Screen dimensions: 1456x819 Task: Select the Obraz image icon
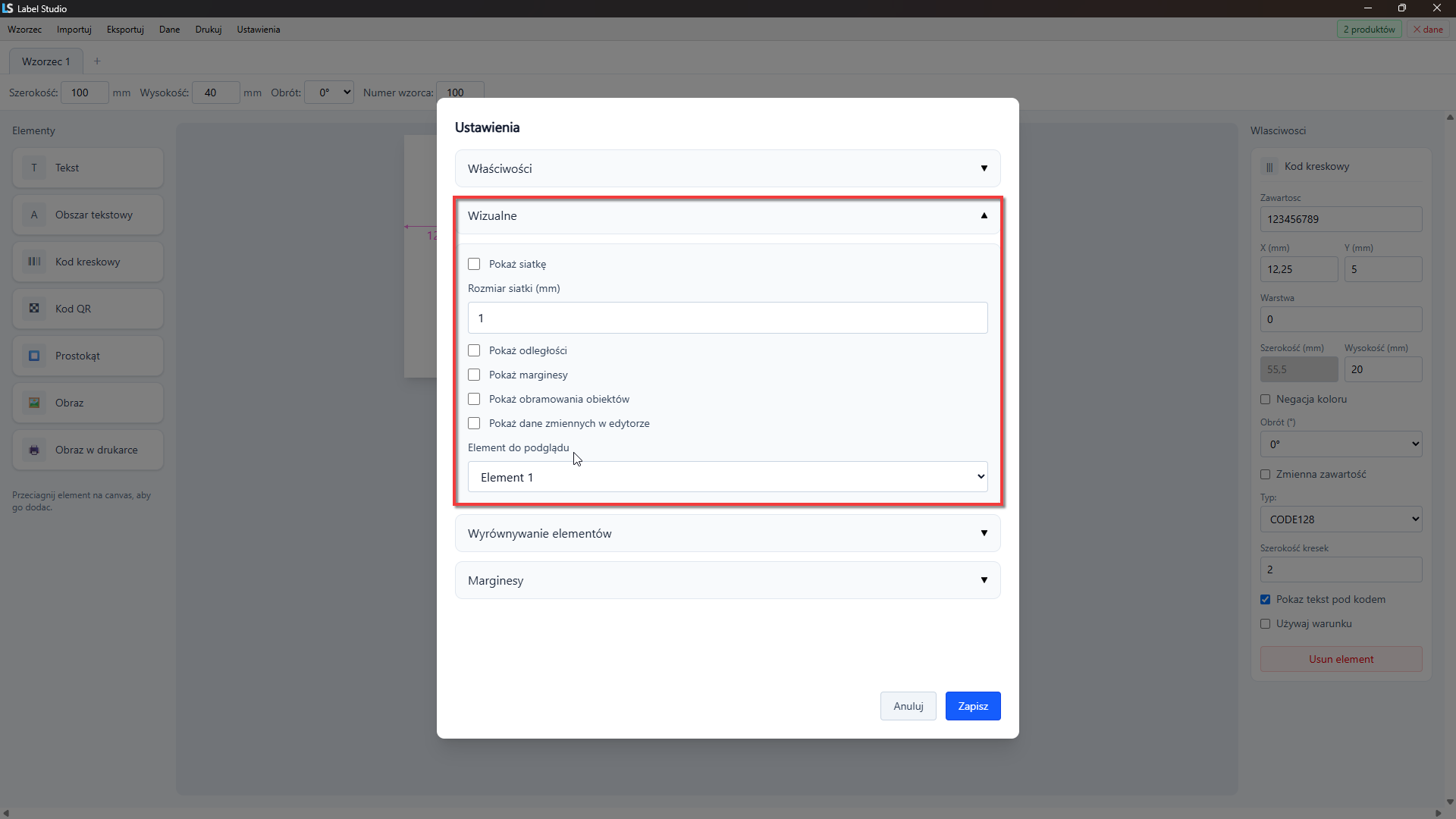pos(34,403)
